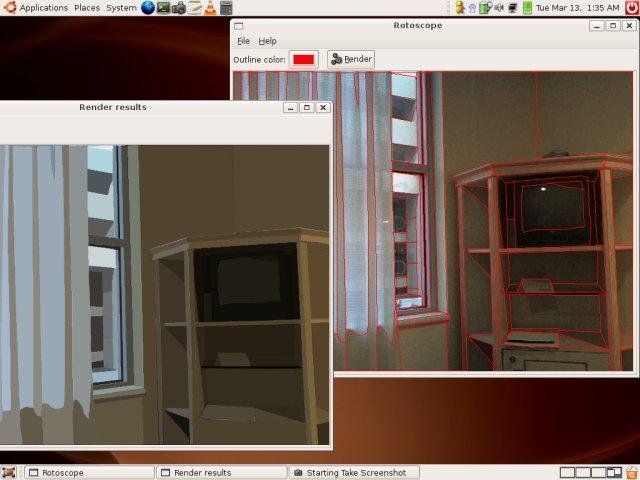Click the camera screenshot launcher icon
Screen dimensions: 640x480
pos(179,8)
